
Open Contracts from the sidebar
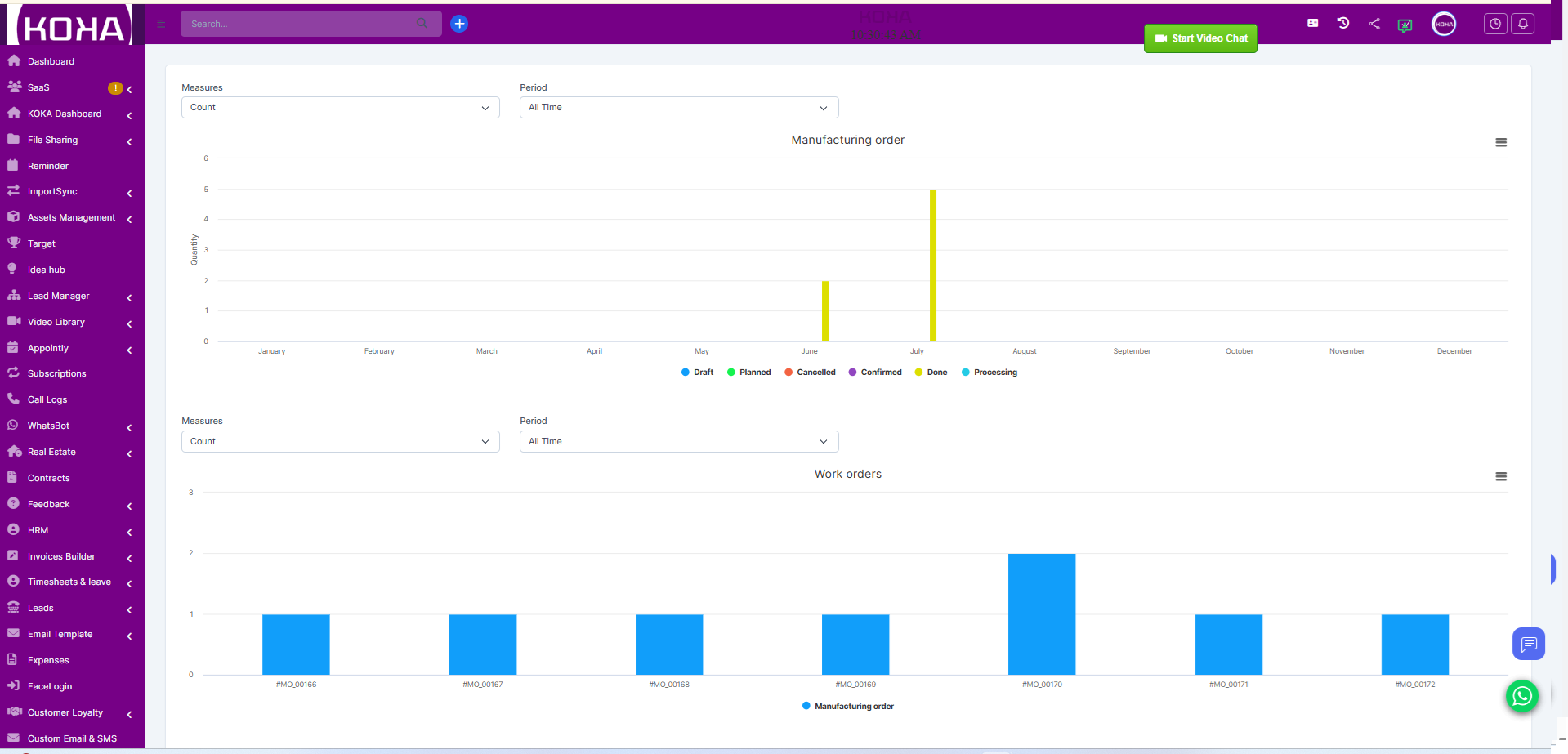(48, 478)
